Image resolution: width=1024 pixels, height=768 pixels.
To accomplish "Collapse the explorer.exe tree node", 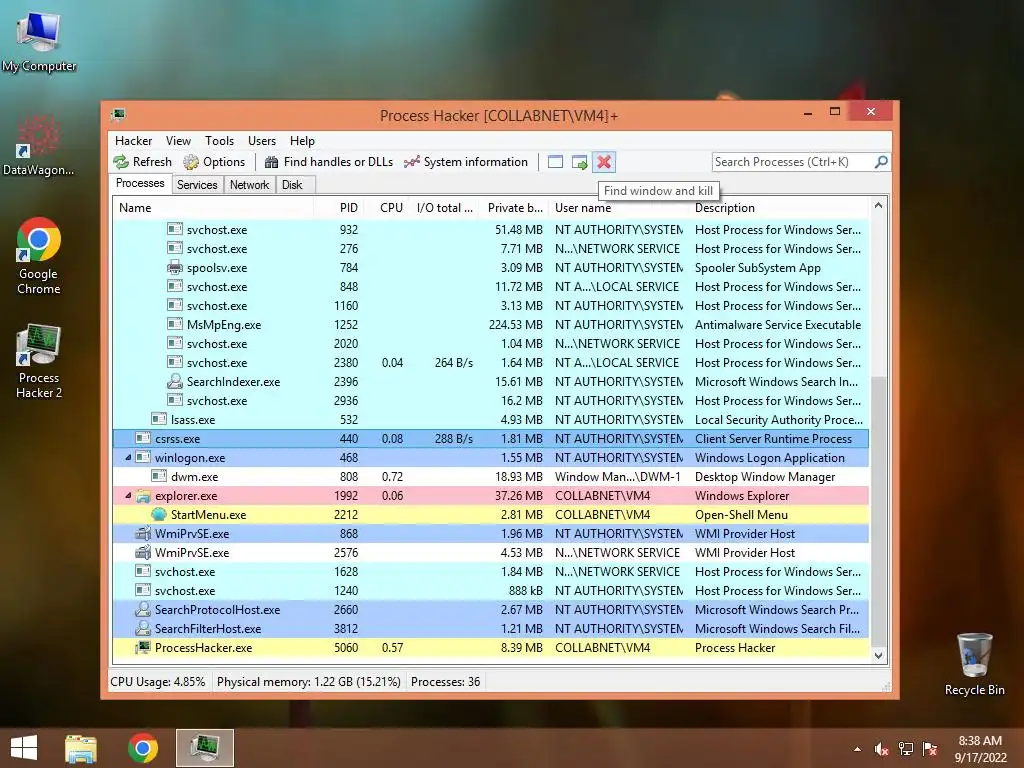I will click(x=128, y=496).
